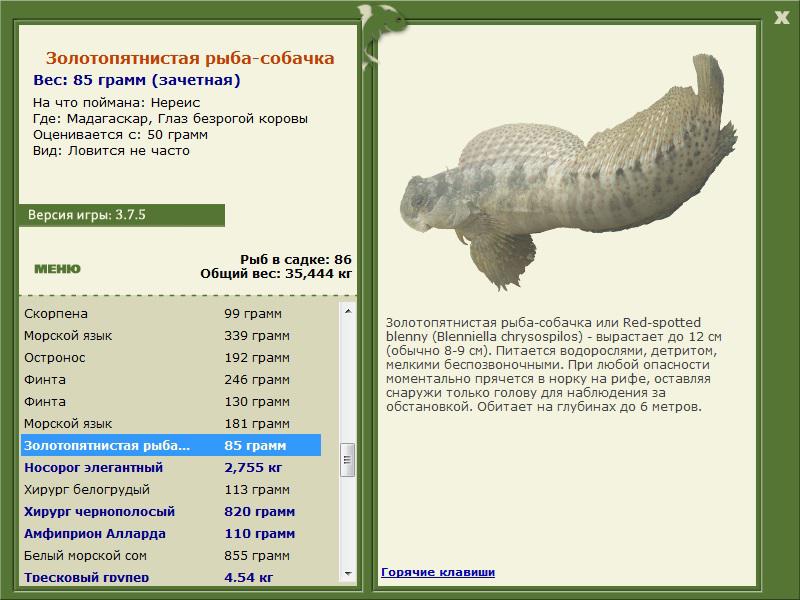The image size is (800, 600).
Task: Open the Горячие клавиши link
Action: coord(438,572)
